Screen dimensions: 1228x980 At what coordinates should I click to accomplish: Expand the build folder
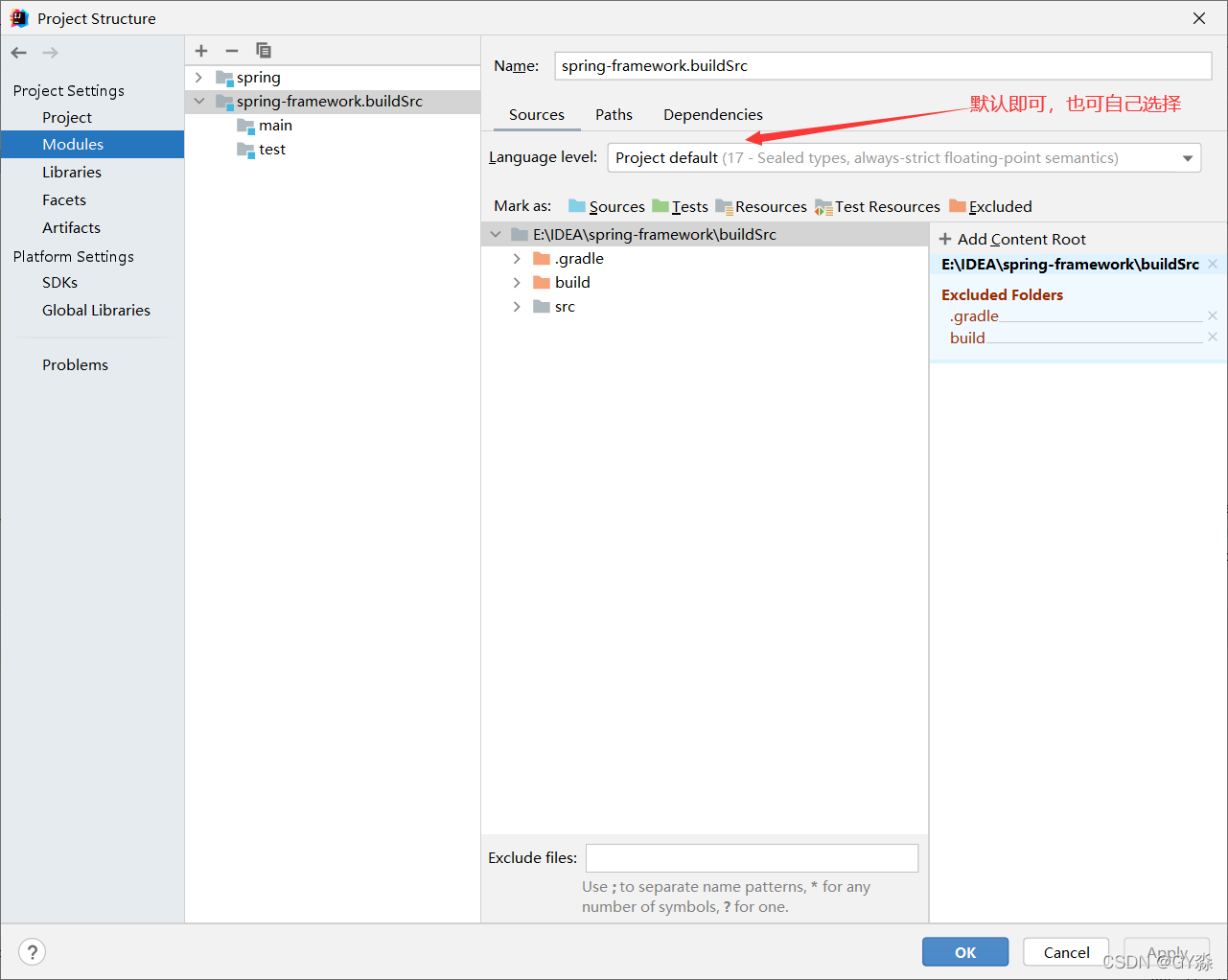click(x=517, y=283)
